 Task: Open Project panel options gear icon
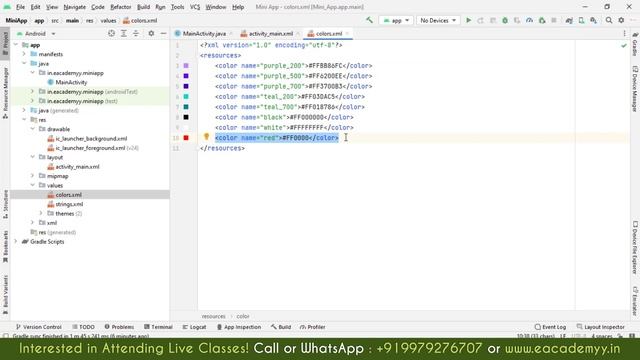point(151,33)
